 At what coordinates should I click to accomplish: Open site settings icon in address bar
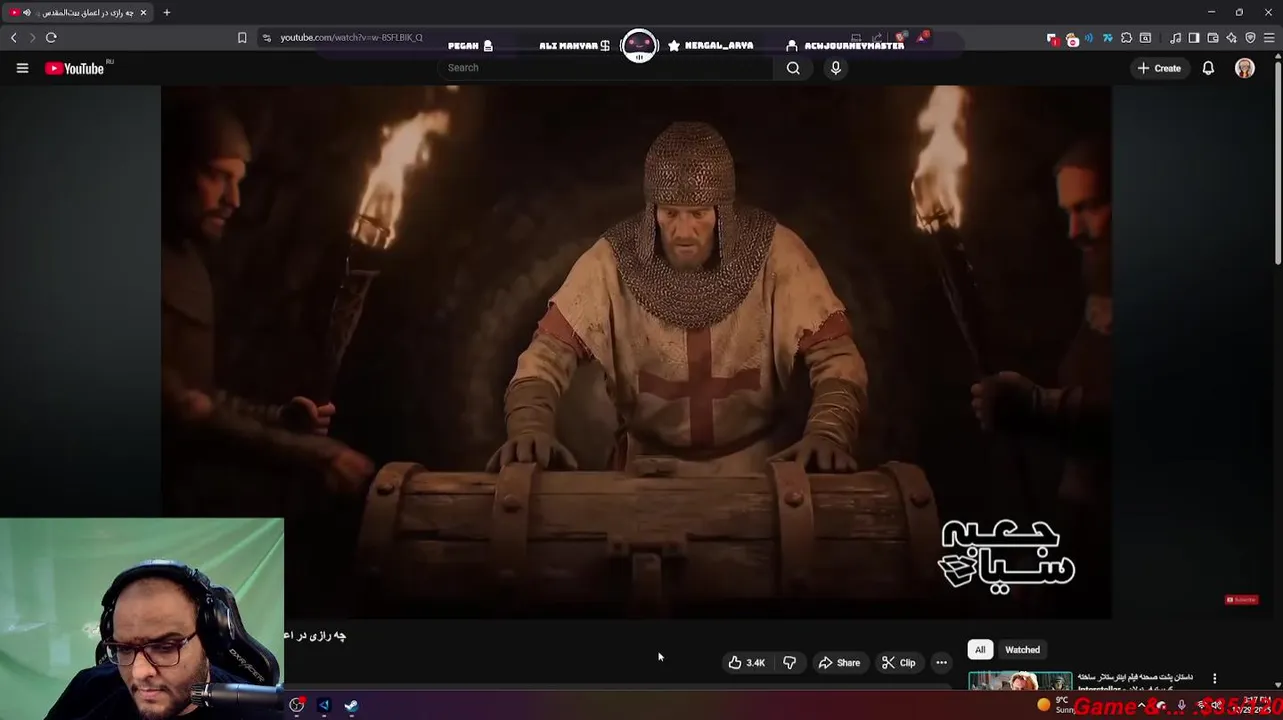tap(266, 37)
